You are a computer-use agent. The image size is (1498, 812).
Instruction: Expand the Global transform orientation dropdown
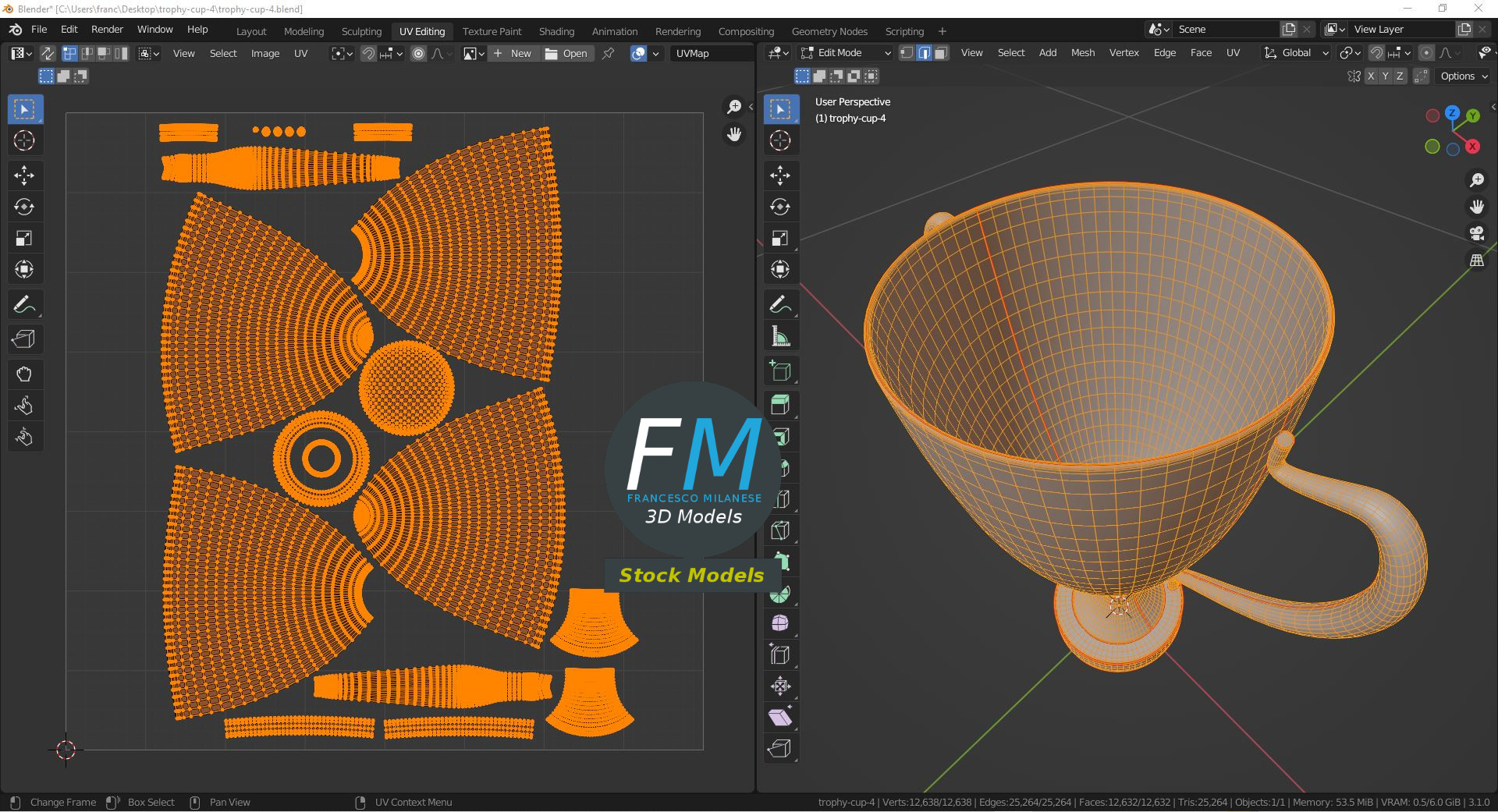(1297, 53)
